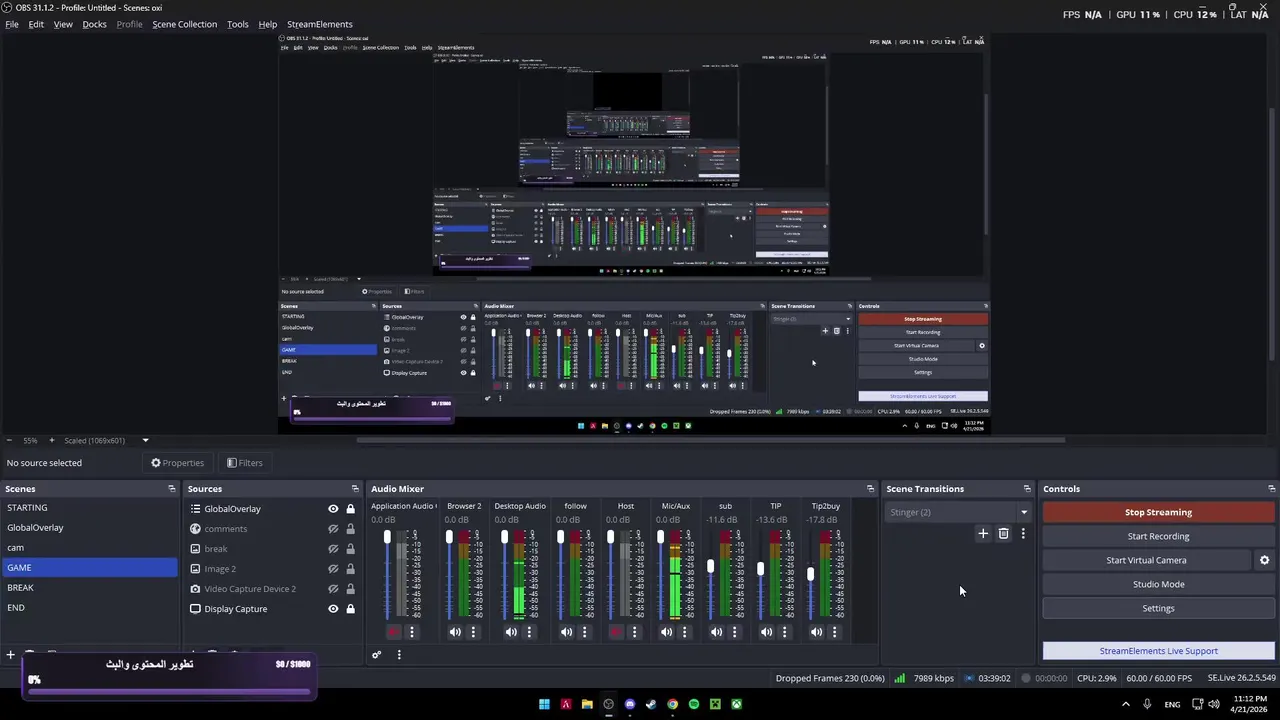The width and height of the screenshot is (1280, 720).
Task: Float the Scenes dock panel icon
Action: [172, 489]
